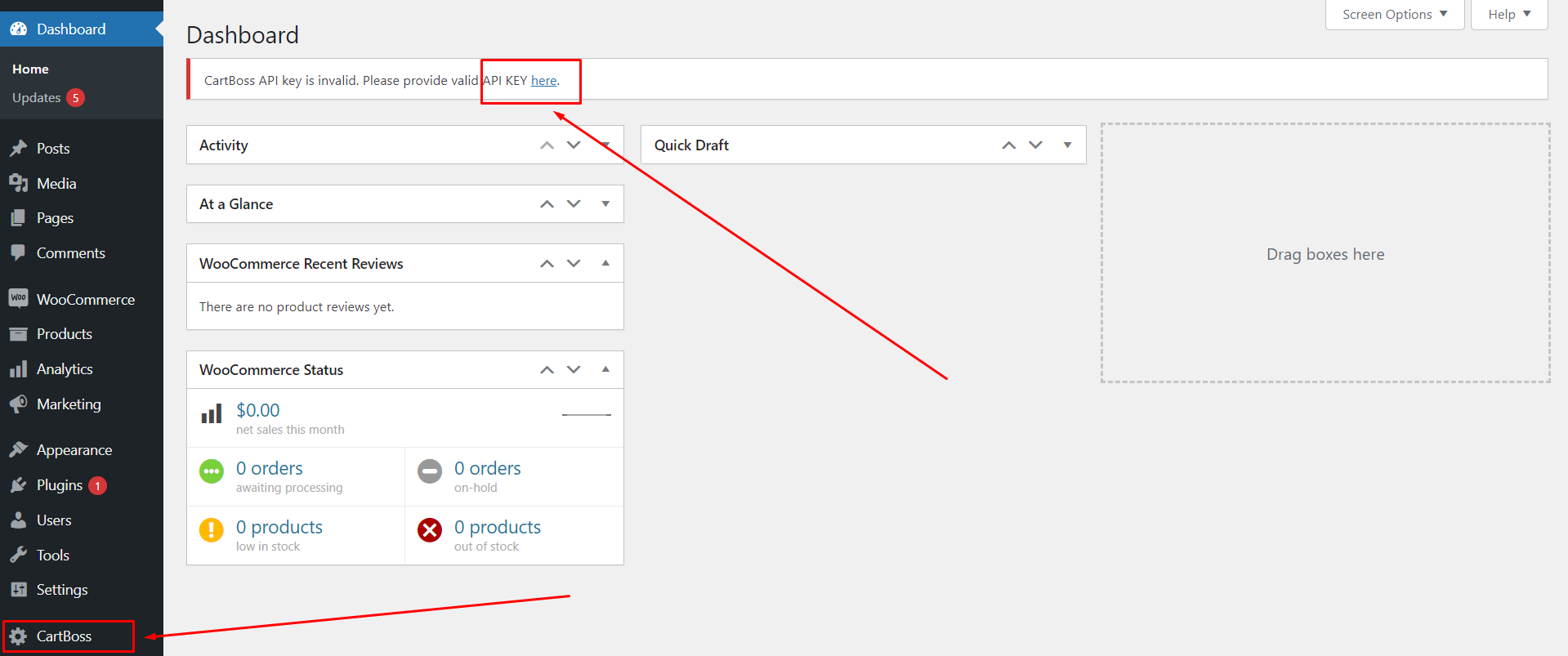Click the grey on-hold orders icon
The height and width of the screenshot is (656, 1568).
(x=430, y=471)
